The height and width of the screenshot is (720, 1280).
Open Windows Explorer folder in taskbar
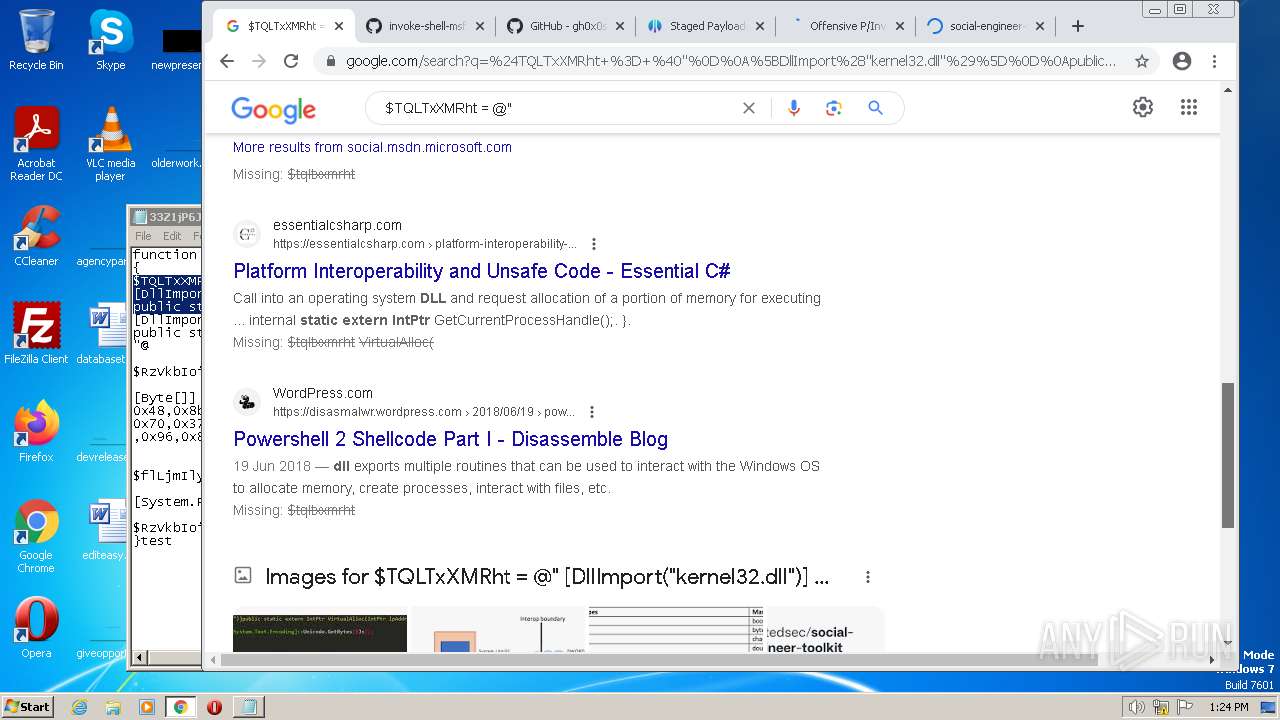point(113,707)
